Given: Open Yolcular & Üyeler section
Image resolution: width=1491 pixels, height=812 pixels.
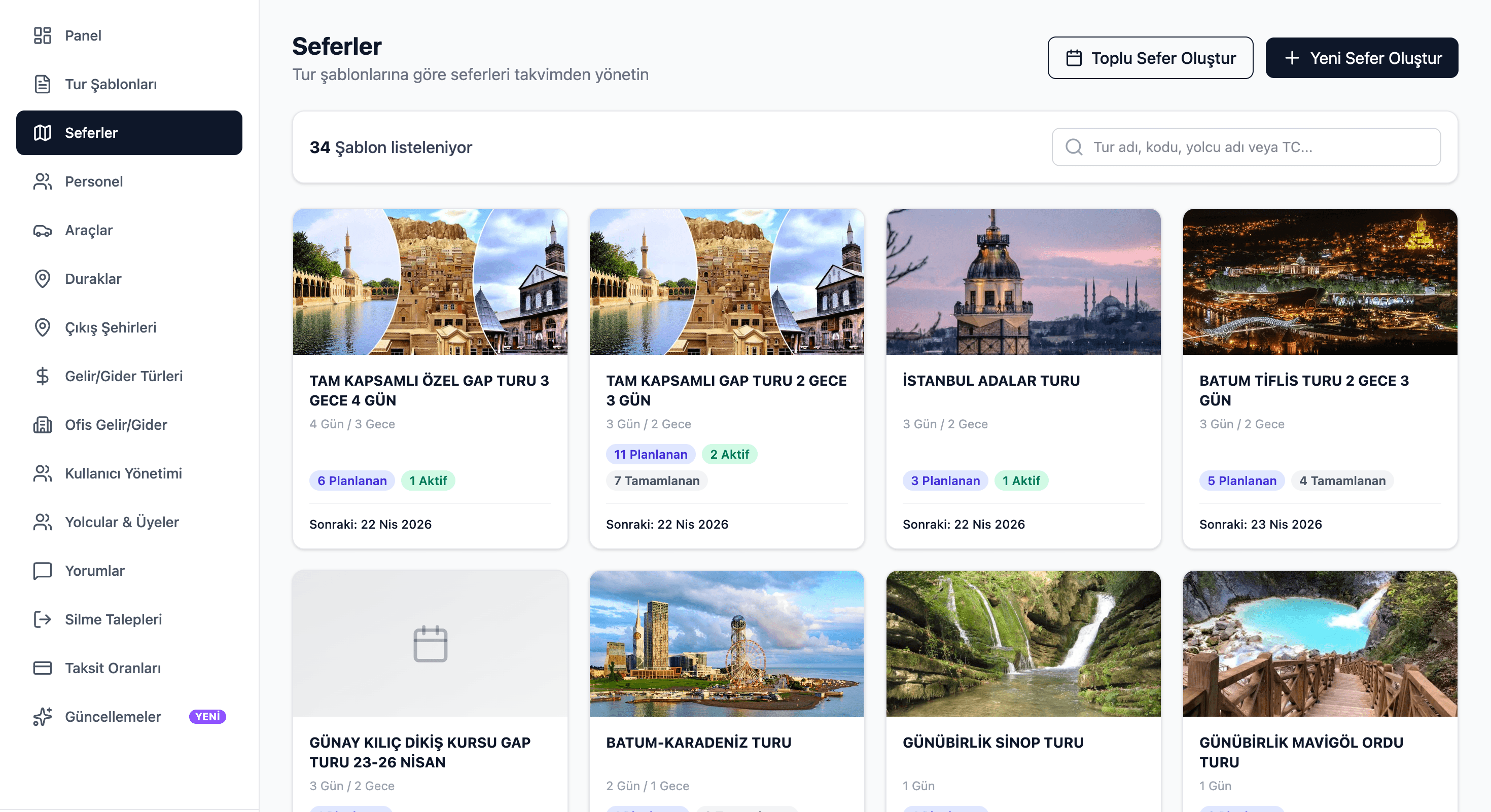Looking at the screenshot, I should pyautogui.click(x=129, y=522).
